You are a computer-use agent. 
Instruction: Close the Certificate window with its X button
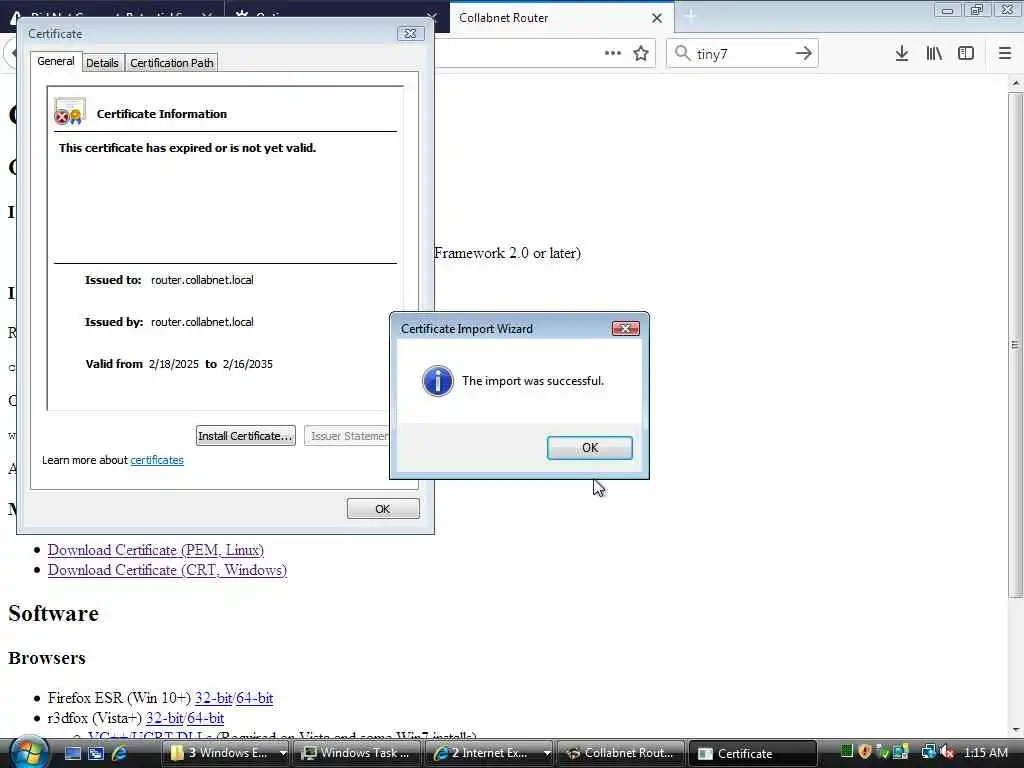pyautogui.click(x=410, y=33)
